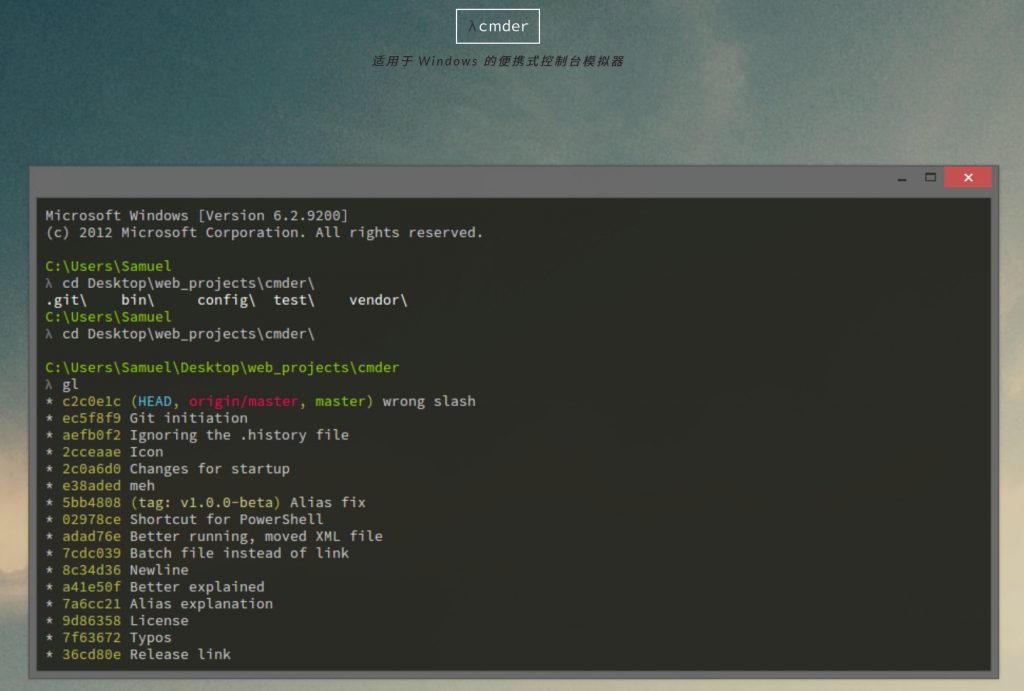Screen dimensions: 1024x691
Task: Click the '.git\' directory name
Action: click(x=66, y=300)
